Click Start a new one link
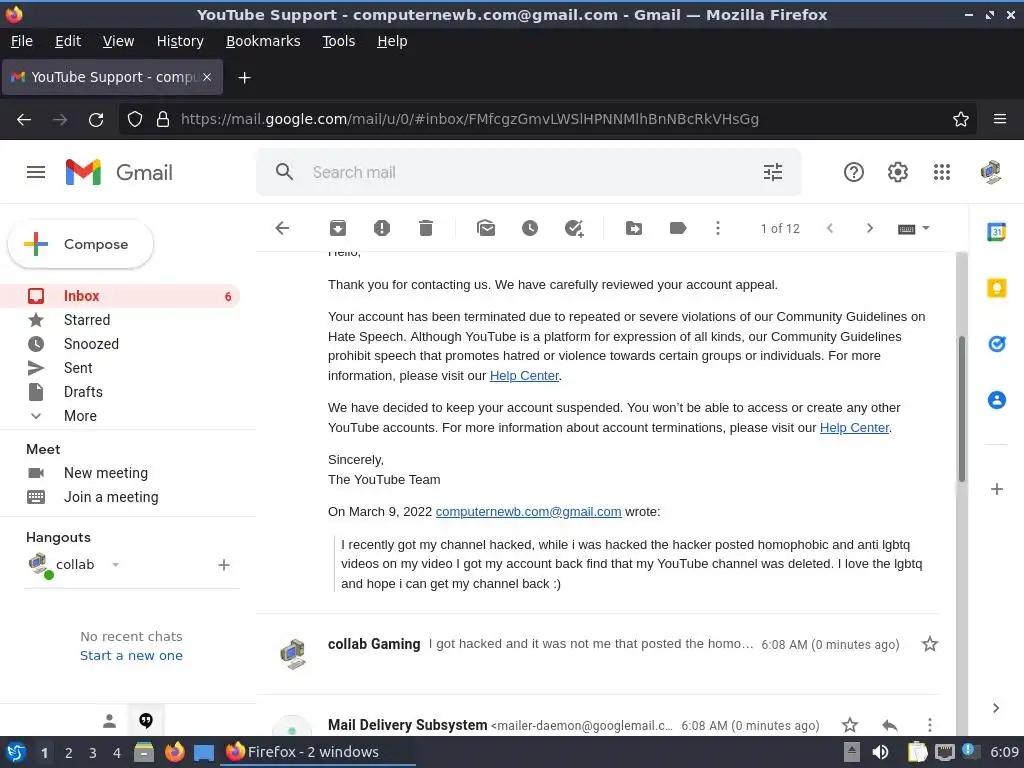 tap(131, 655)
